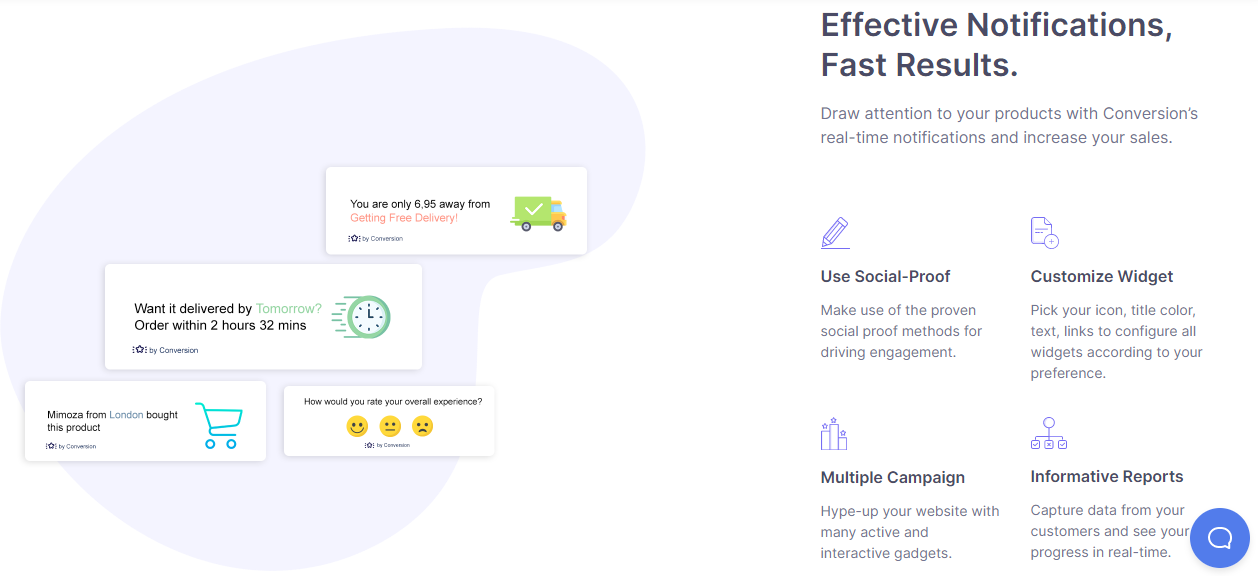Select the happy face rating
Viewport: 1258px width, 576px height.
[x=356, y=426]
